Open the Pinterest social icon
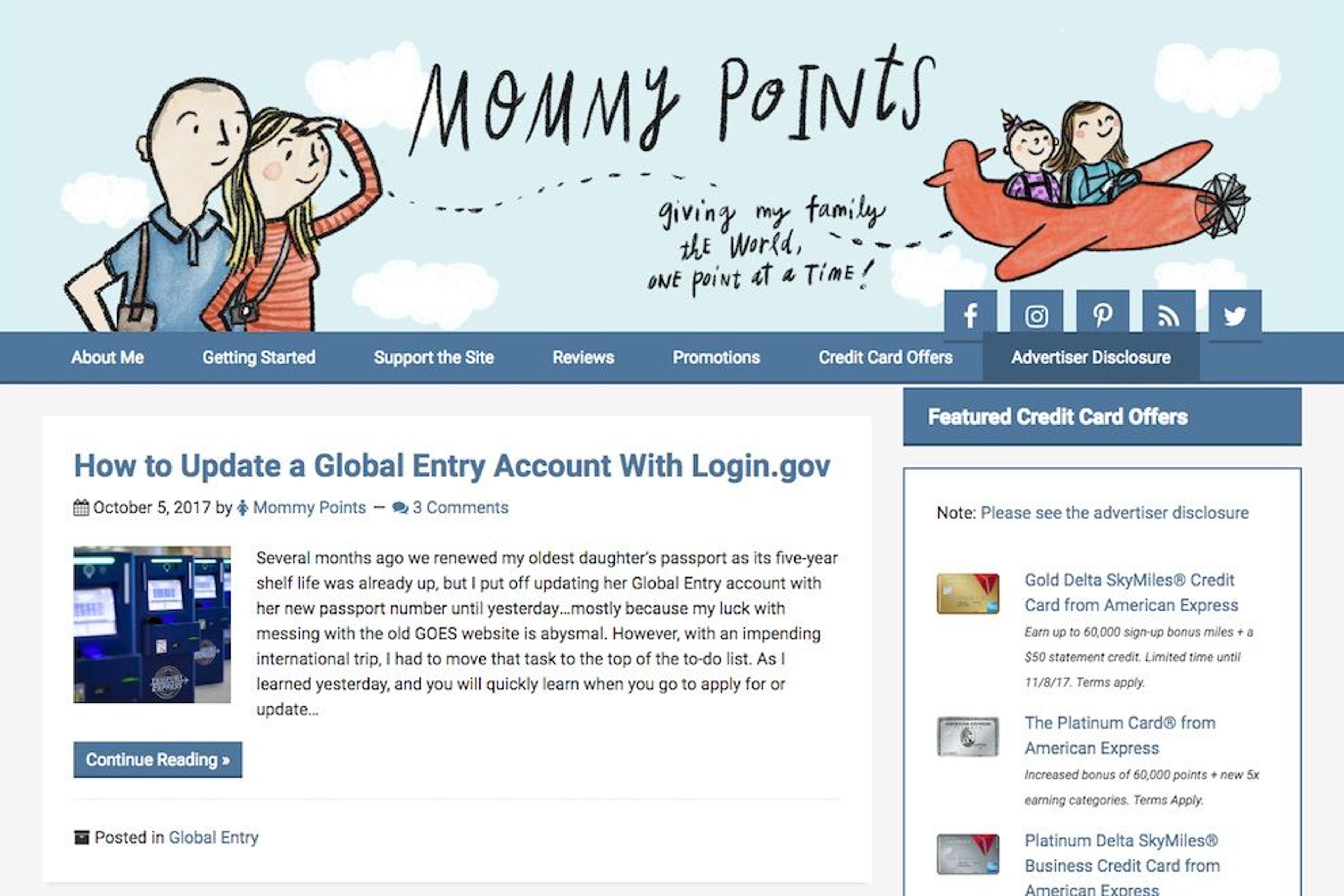Image resolution: width=1344 pixels, height=896 pixels. pos(1104,314)
